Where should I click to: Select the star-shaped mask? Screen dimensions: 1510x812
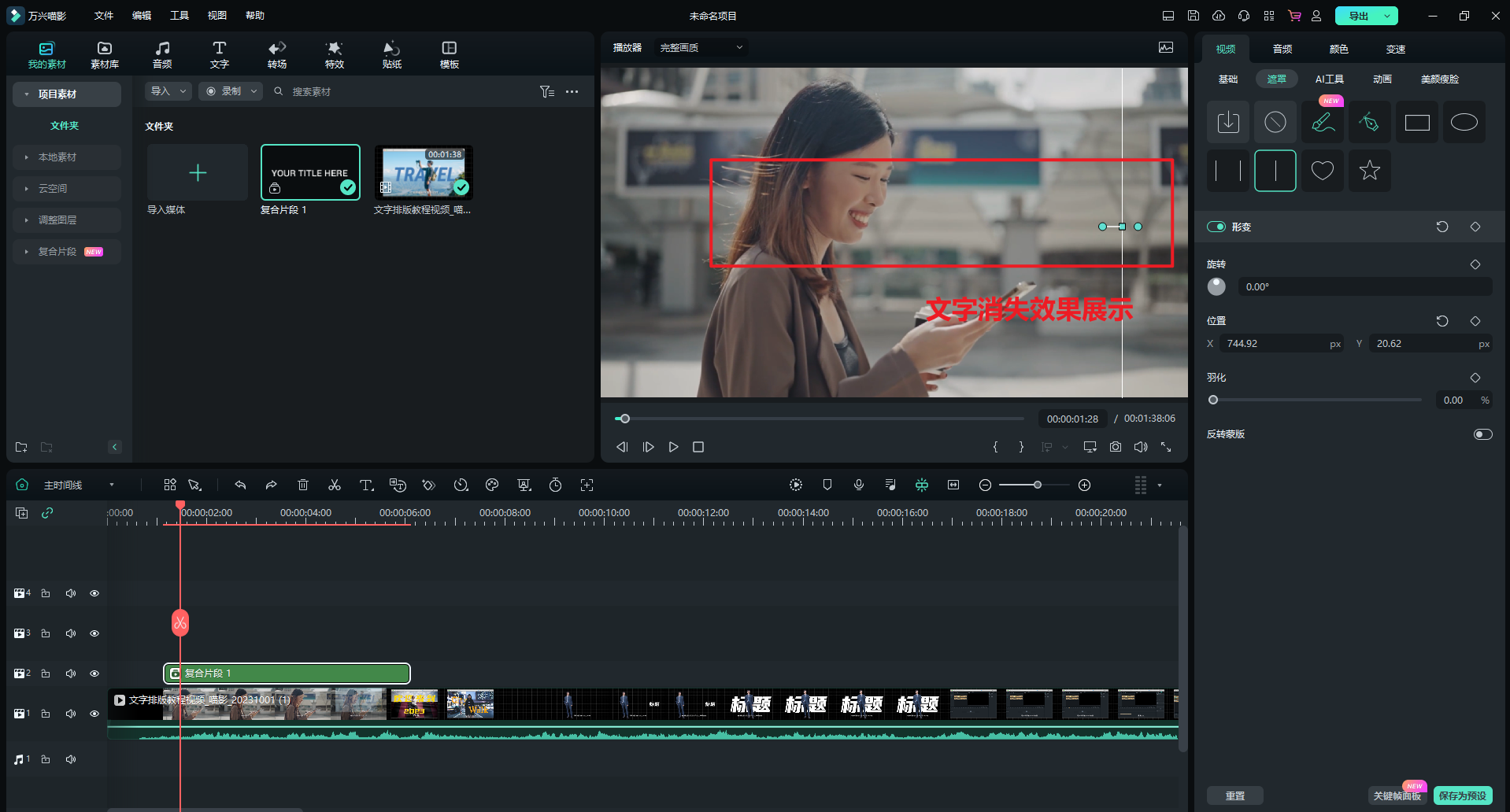1369,170
